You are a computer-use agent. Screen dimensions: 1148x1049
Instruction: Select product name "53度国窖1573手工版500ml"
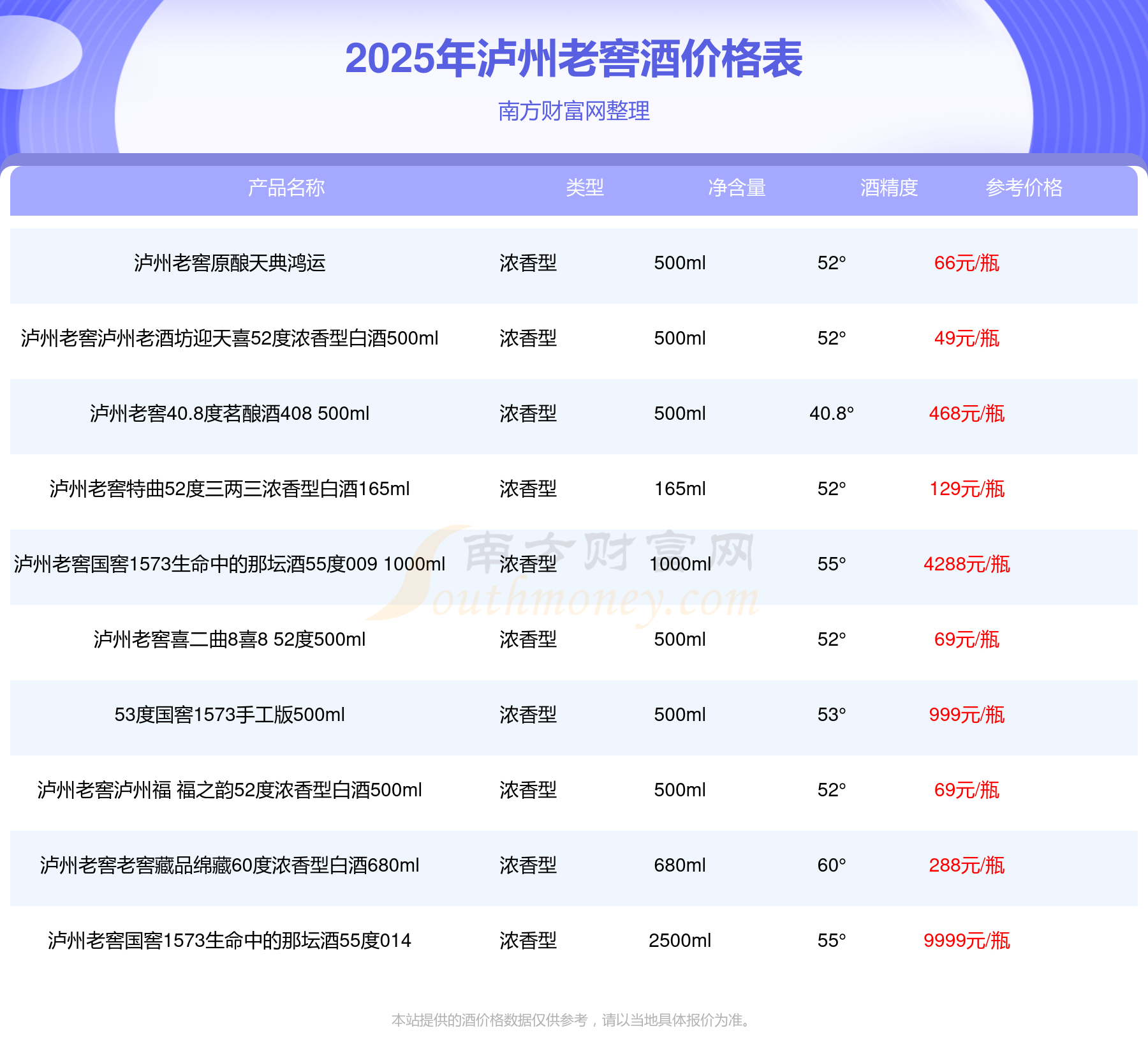(230, 715)
